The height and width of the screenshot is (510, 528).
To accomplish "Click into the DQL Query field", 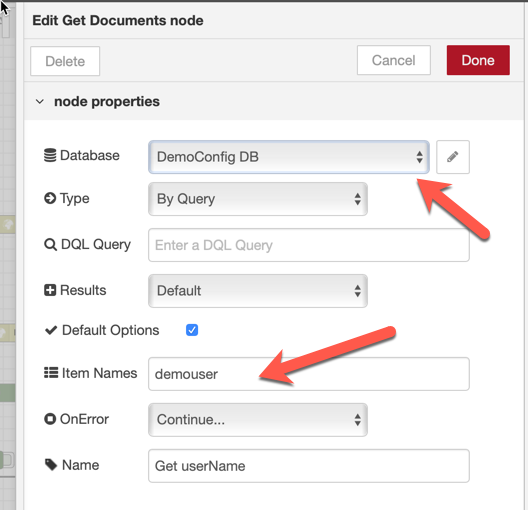I will click(x=309, y=245).
